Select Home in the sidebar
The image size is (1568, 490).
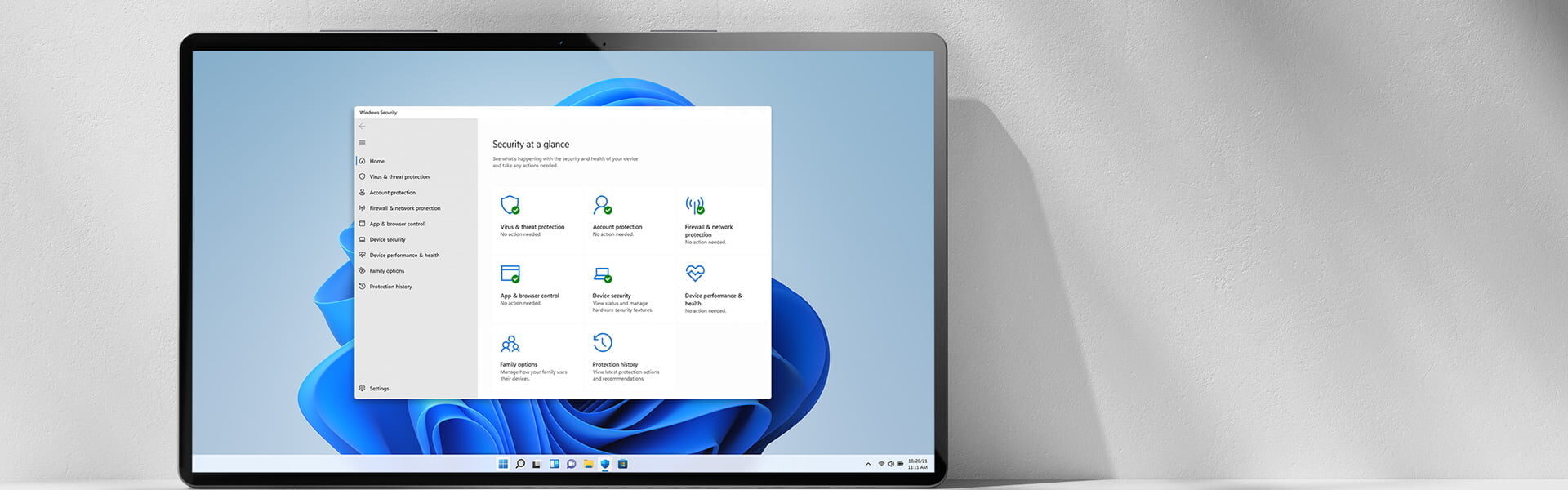pyautogui.click(x=416, y=161)
